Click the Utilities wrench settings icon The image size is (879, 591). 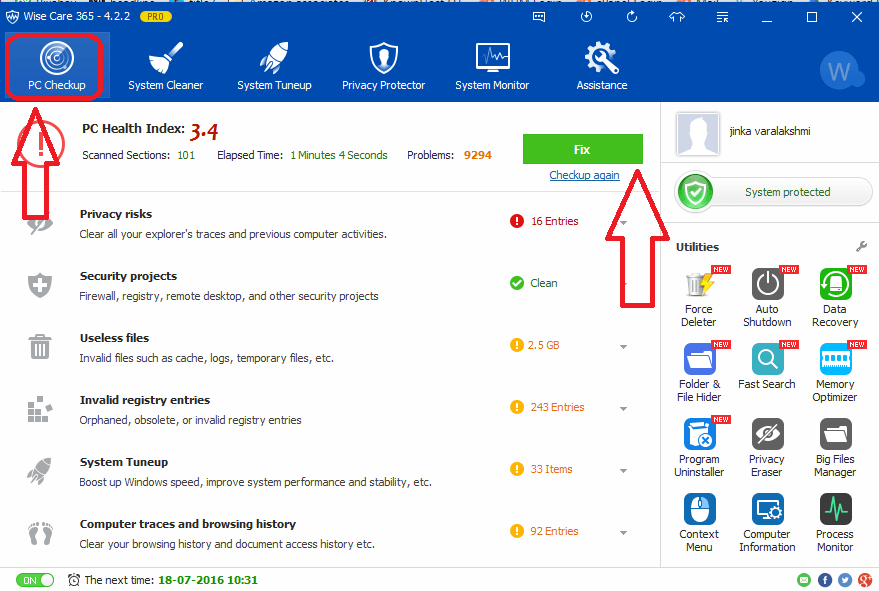pos(862,246)
